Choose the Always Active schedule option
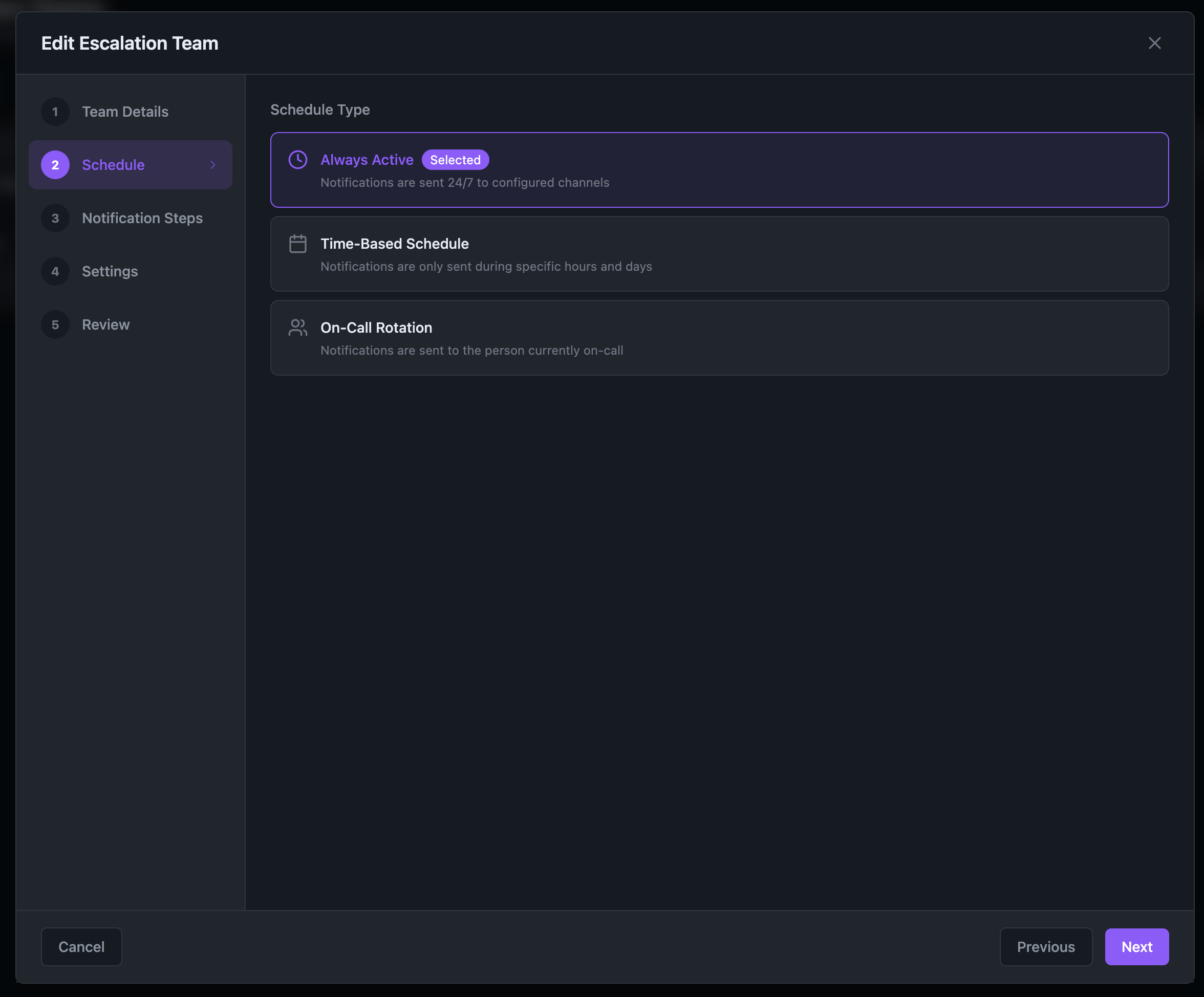Viewport: 1204px width, 997px height. [x=719, y=170]
